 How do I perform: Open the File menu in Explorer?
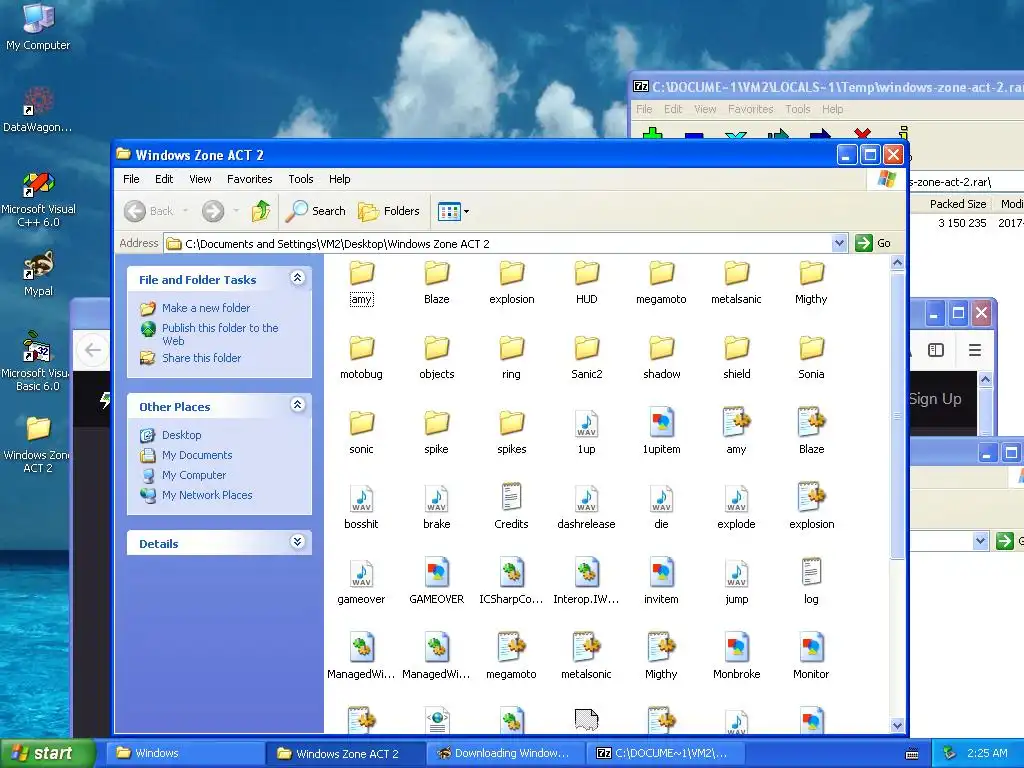coord(131,179)
